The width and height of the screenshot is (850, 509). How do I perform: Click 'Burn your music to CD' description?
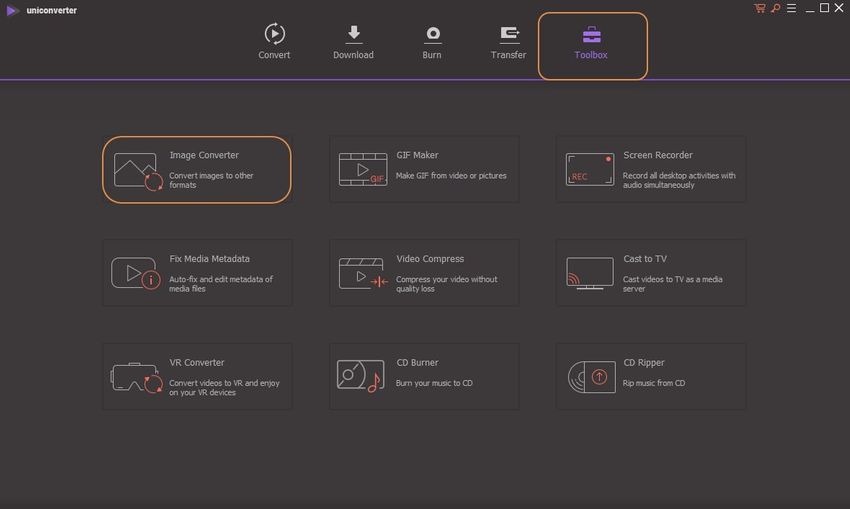point(434,383)
